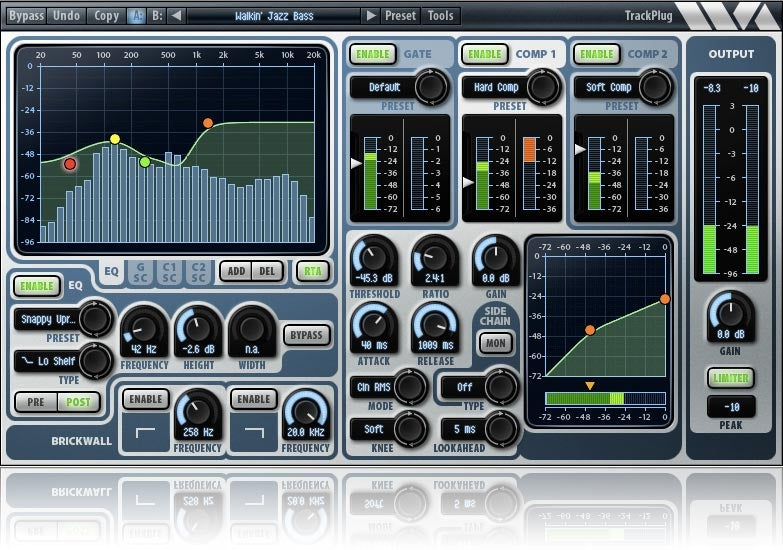
Task: Click the DEL band button
Action: (267, 271)
